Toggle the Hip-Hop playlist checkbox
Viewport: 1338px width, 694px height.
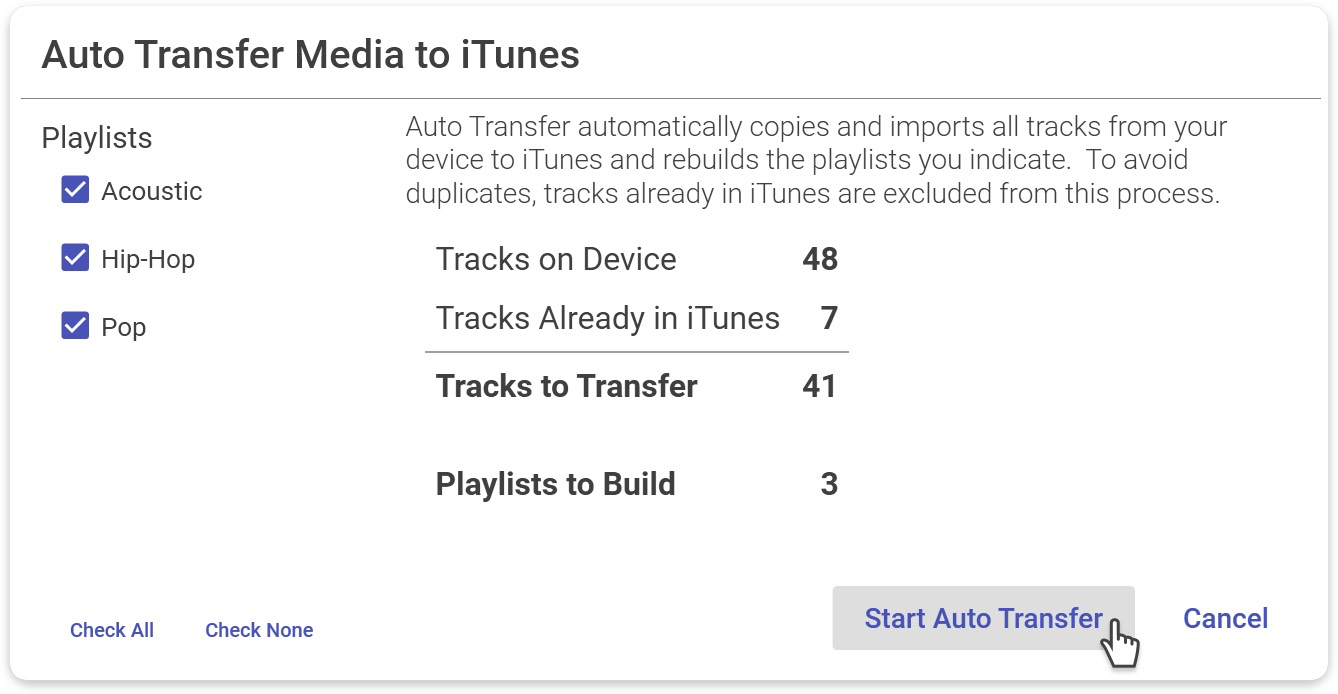[75, 258]
